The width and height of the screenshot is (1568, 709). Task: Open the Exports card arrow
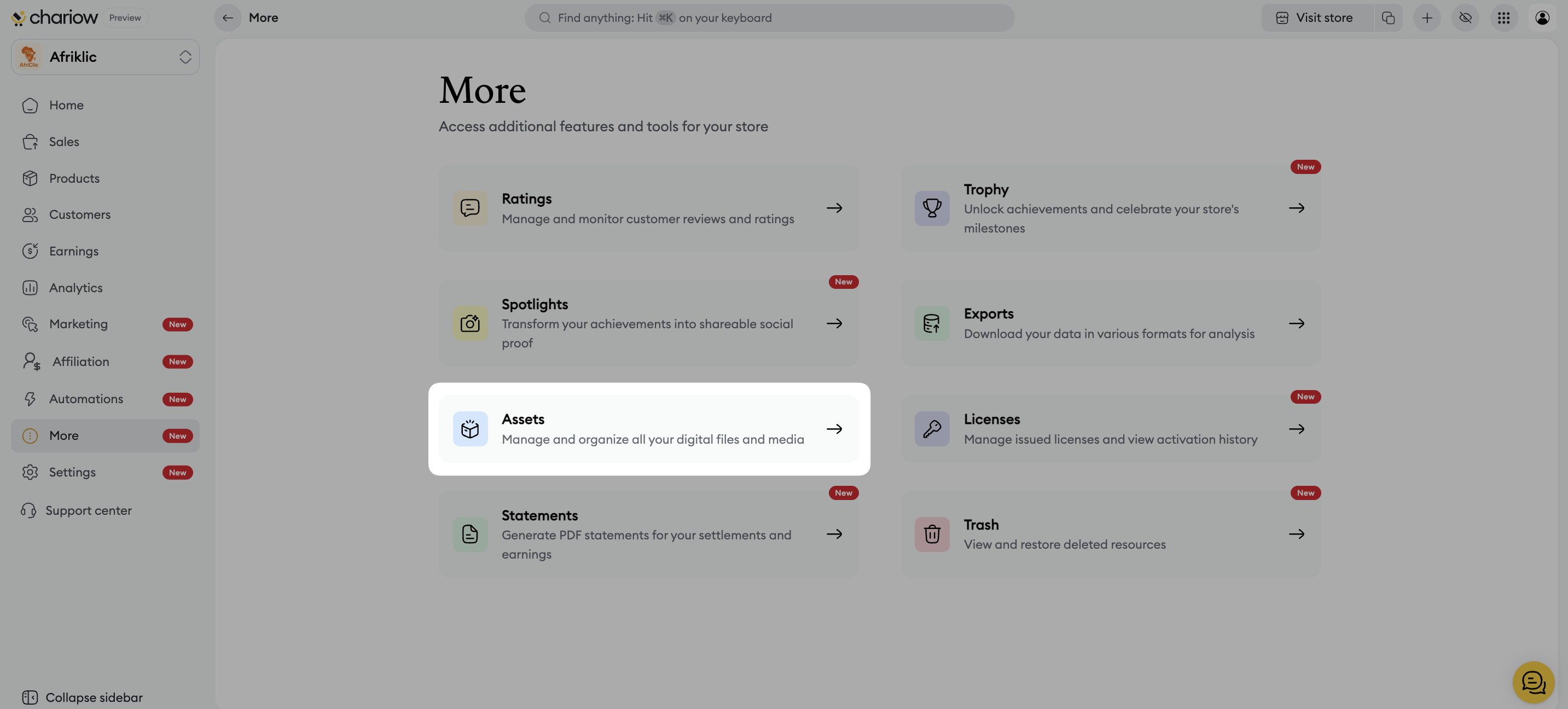1297,323
